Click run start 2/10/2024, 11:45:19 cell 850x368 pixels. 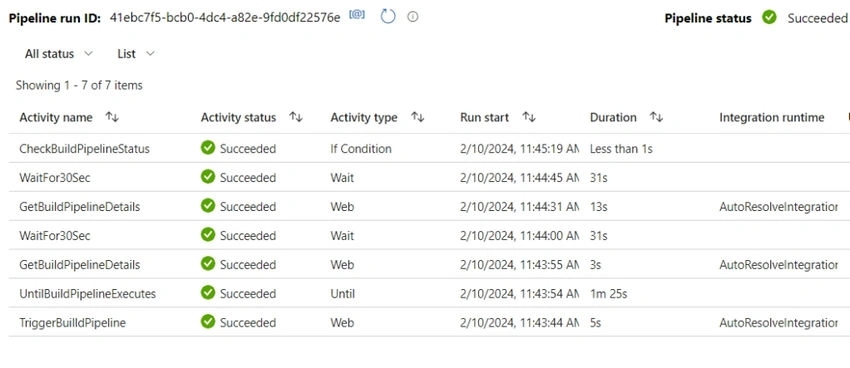pyautogui.click(x=519, y=149)
